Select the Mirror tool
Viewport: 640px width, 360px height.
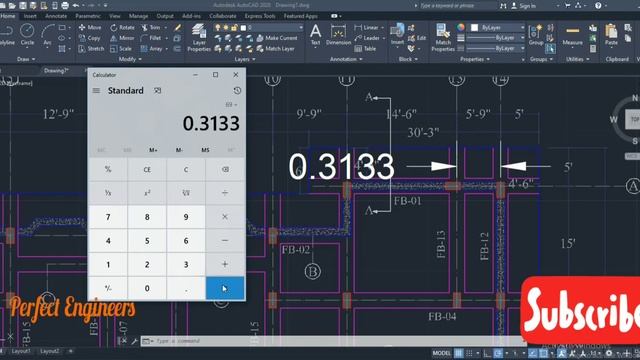[122, 38]
